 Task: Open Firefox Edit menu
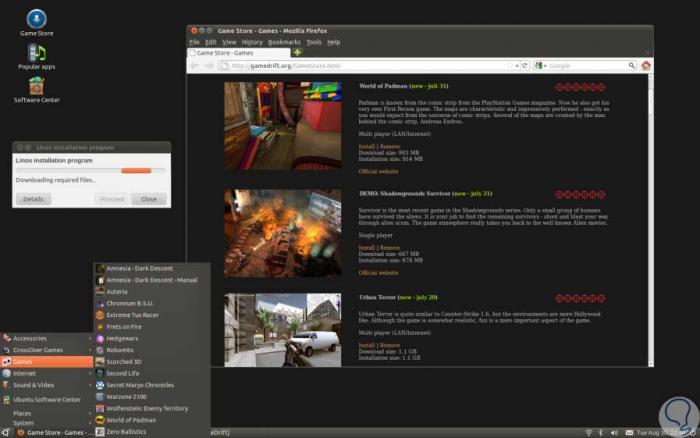(x=211, y=42)
